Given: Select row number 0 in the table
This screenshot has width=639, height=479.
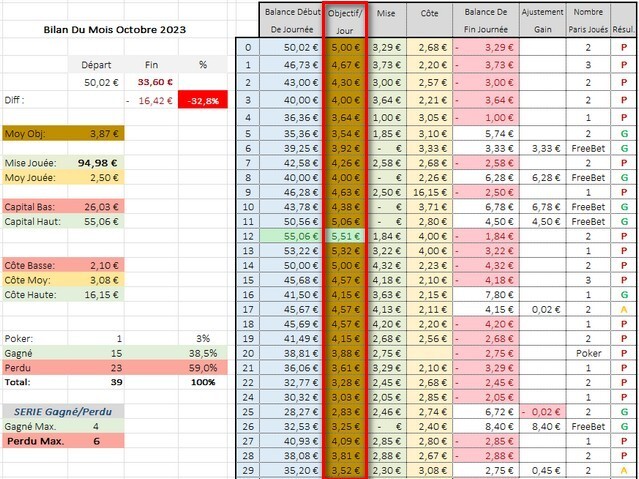Looking at the screenshot, I should [x=248, y=48].
